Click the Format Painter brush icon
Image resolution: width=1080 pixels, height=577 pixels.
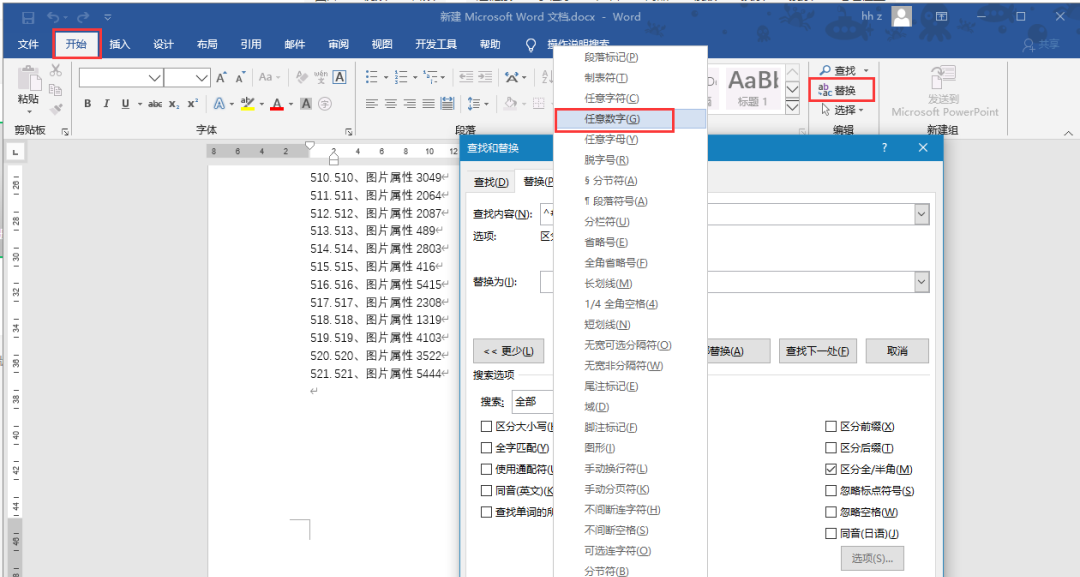coord(56,108)
